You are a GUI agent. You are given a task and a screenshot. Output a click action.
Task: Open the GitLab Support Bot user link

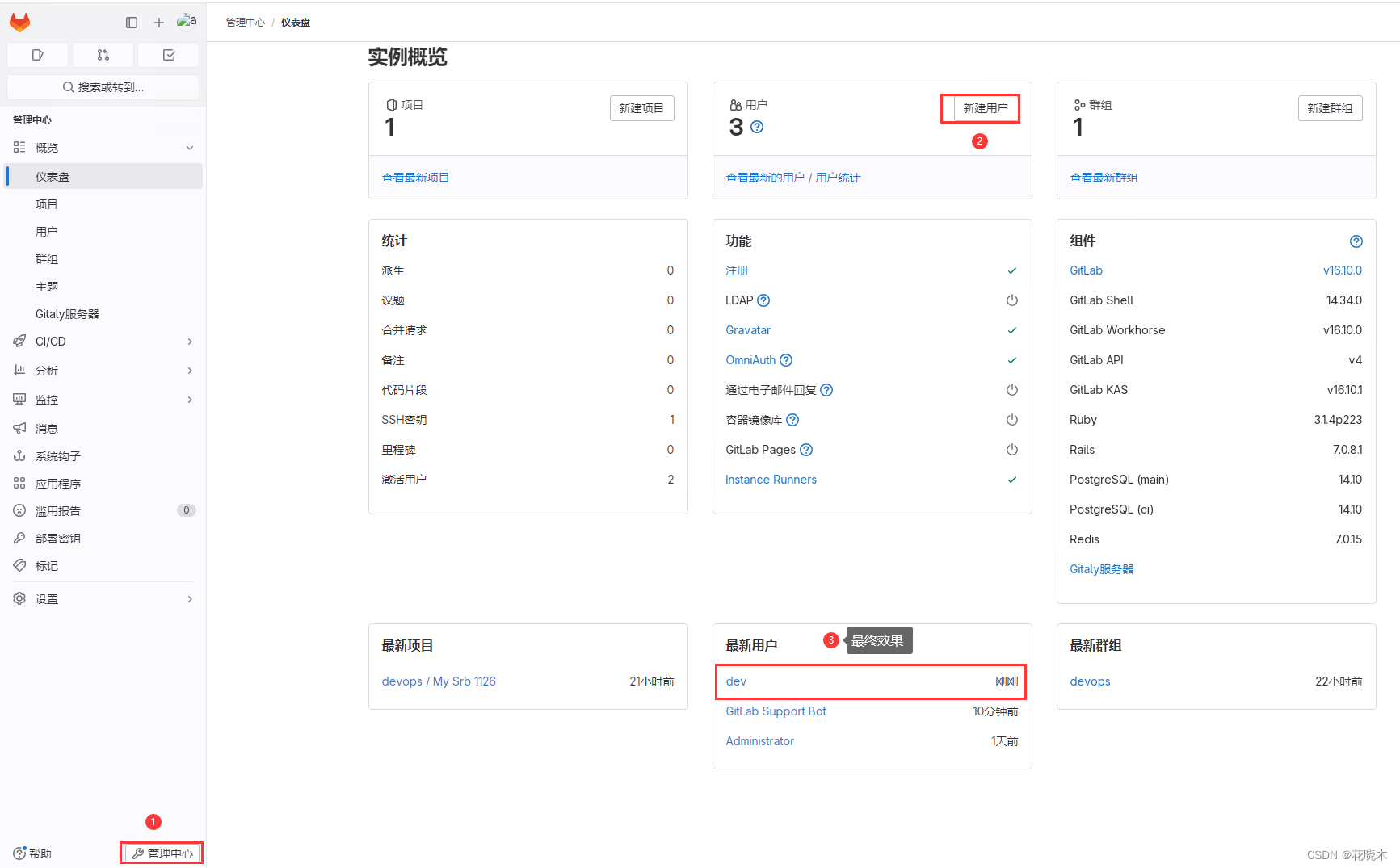776,711
